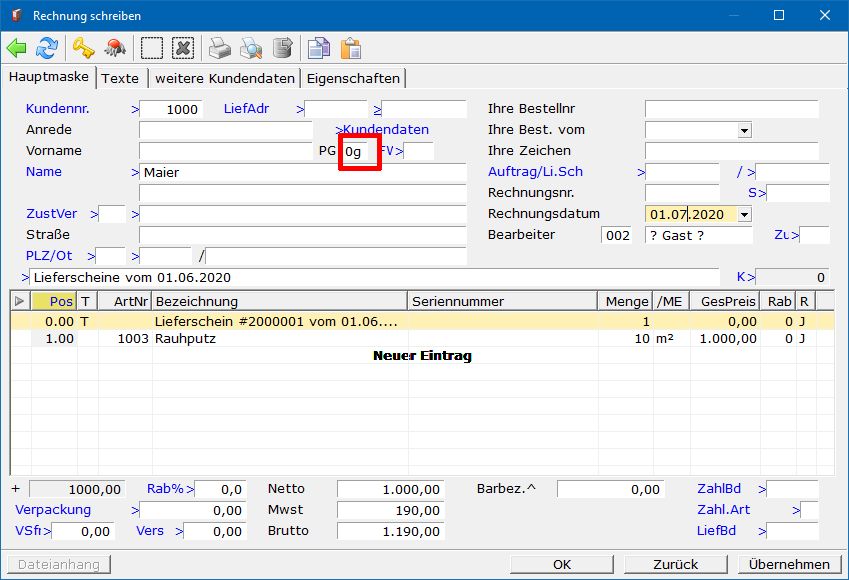This screenshot has width=849, height=580.
Task: Click the green back arrow icon
Action: coord(17,48)
